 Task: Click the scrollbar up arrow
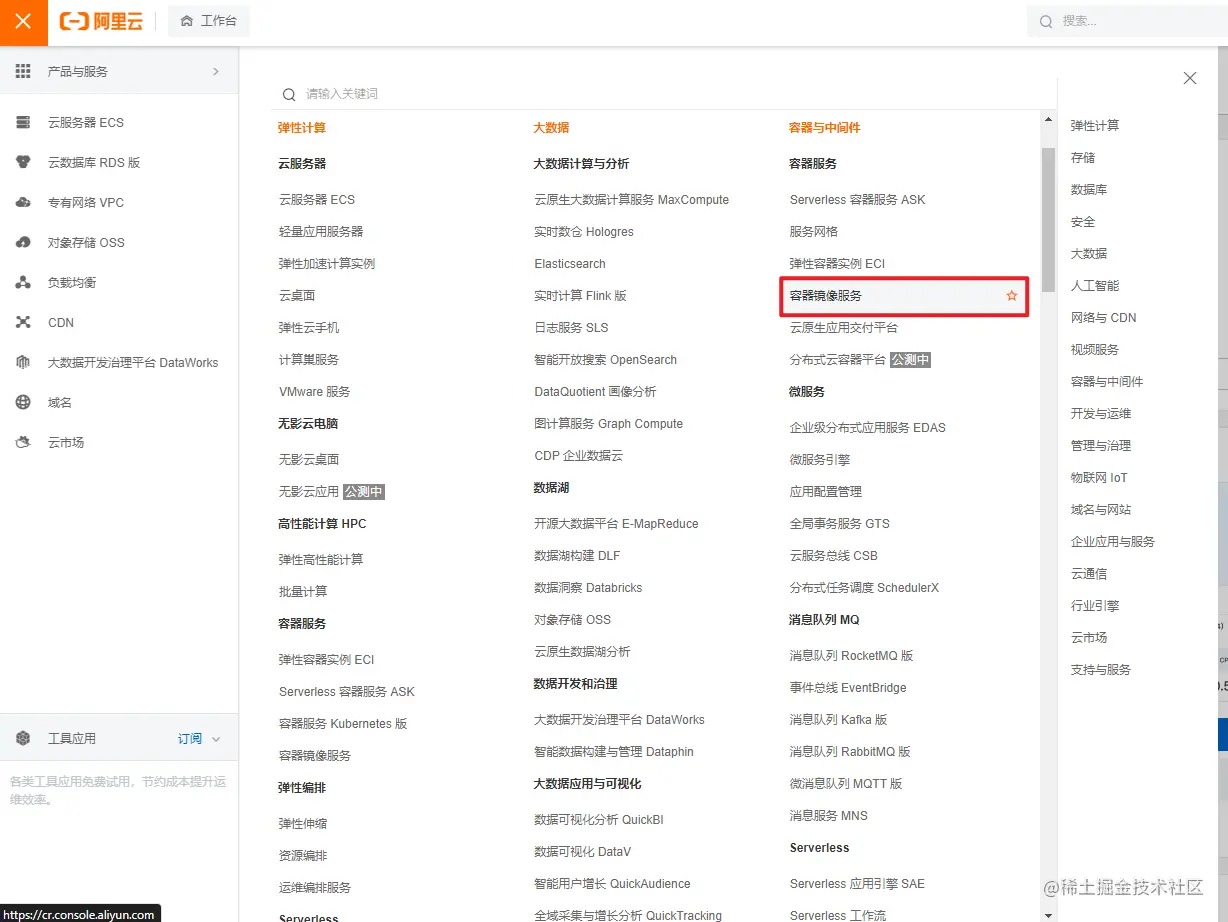point(1048,119)
